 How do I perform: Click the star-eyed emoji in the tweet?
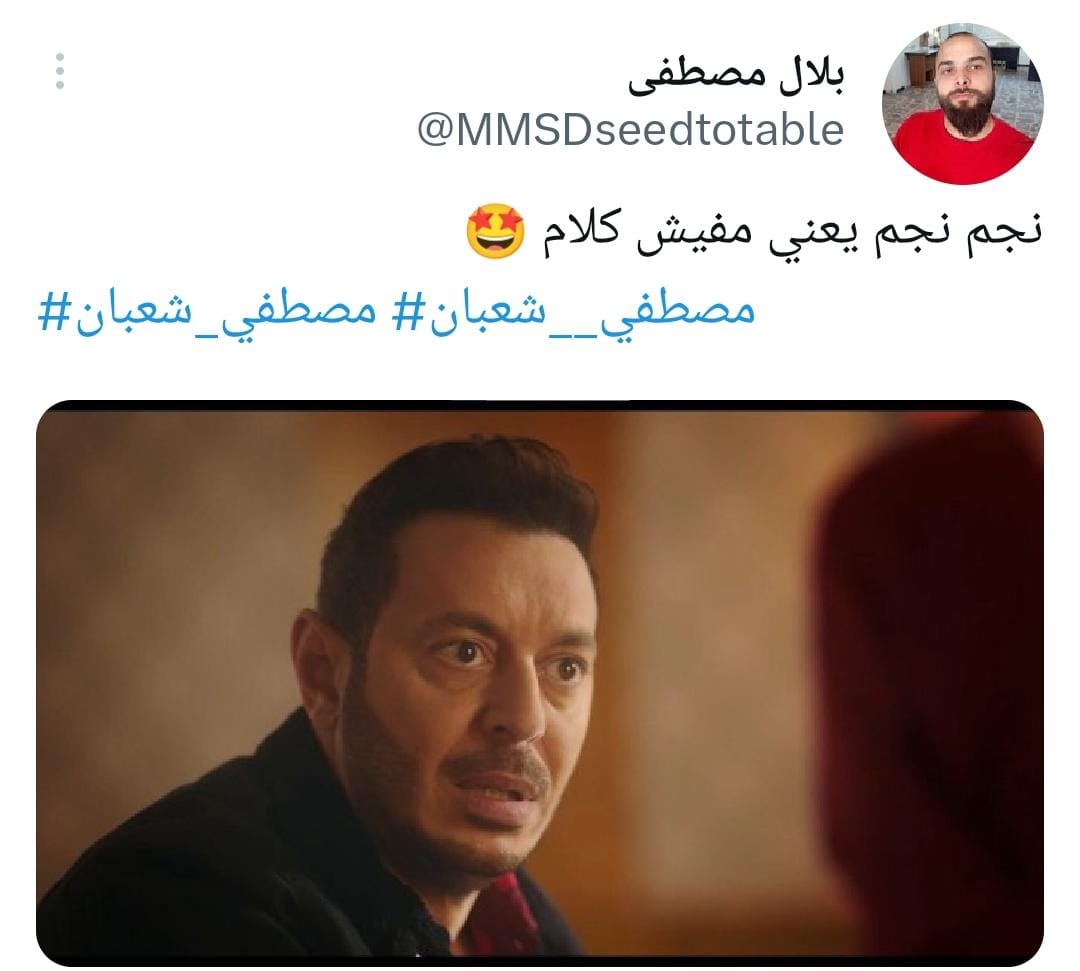coord(495,231)
